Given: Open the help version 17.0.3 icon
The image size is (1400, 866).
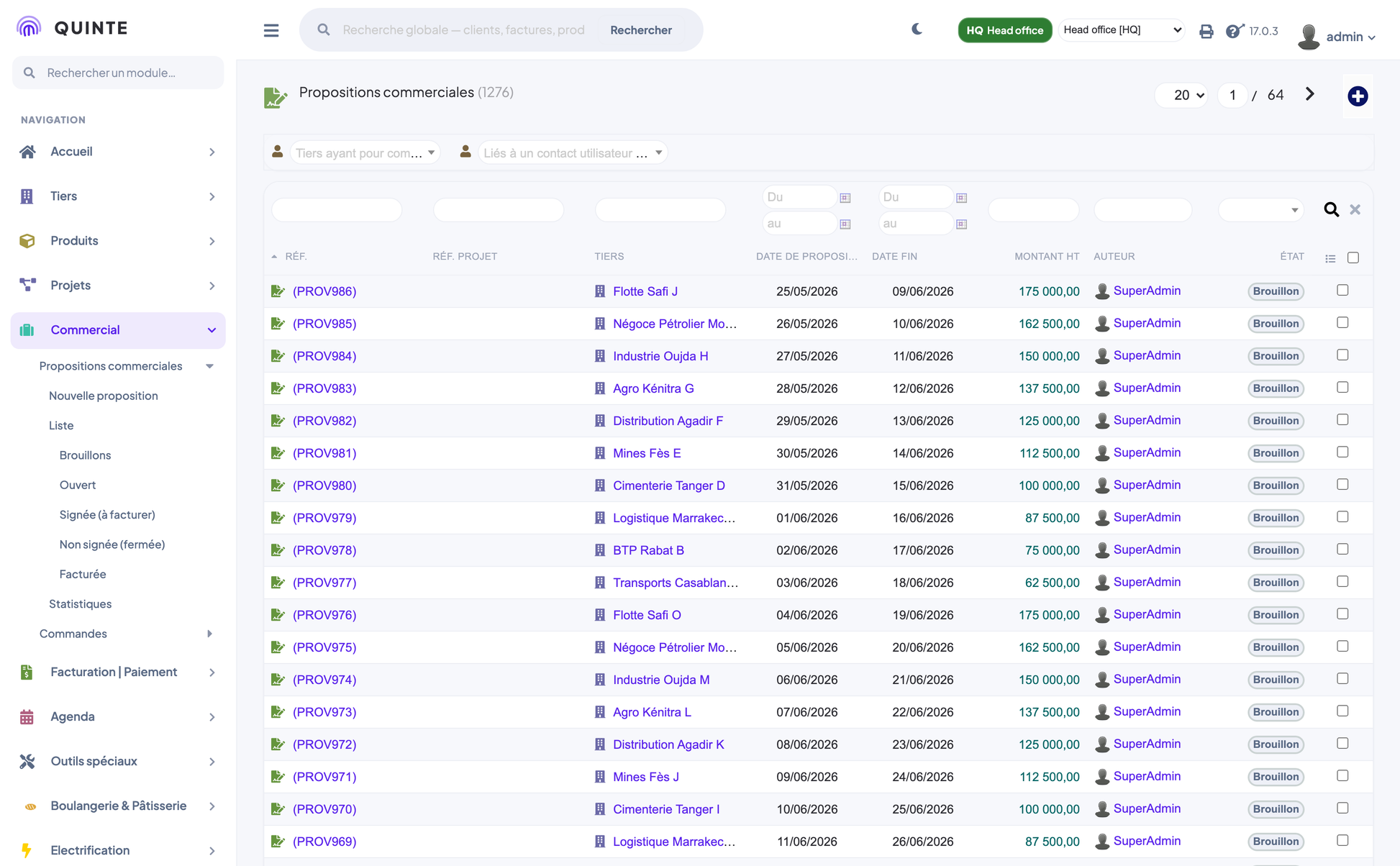Looking at the screenshot, I should 1235,31.
